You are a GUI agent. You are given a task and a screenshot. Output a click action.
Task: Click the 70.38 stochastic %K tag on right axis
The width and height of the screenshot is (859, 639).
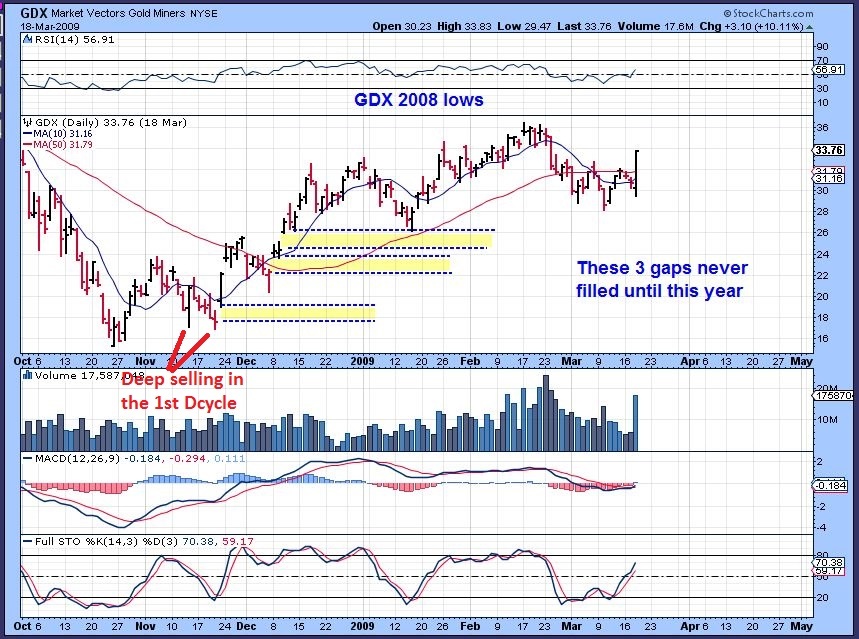click(829, 563)
